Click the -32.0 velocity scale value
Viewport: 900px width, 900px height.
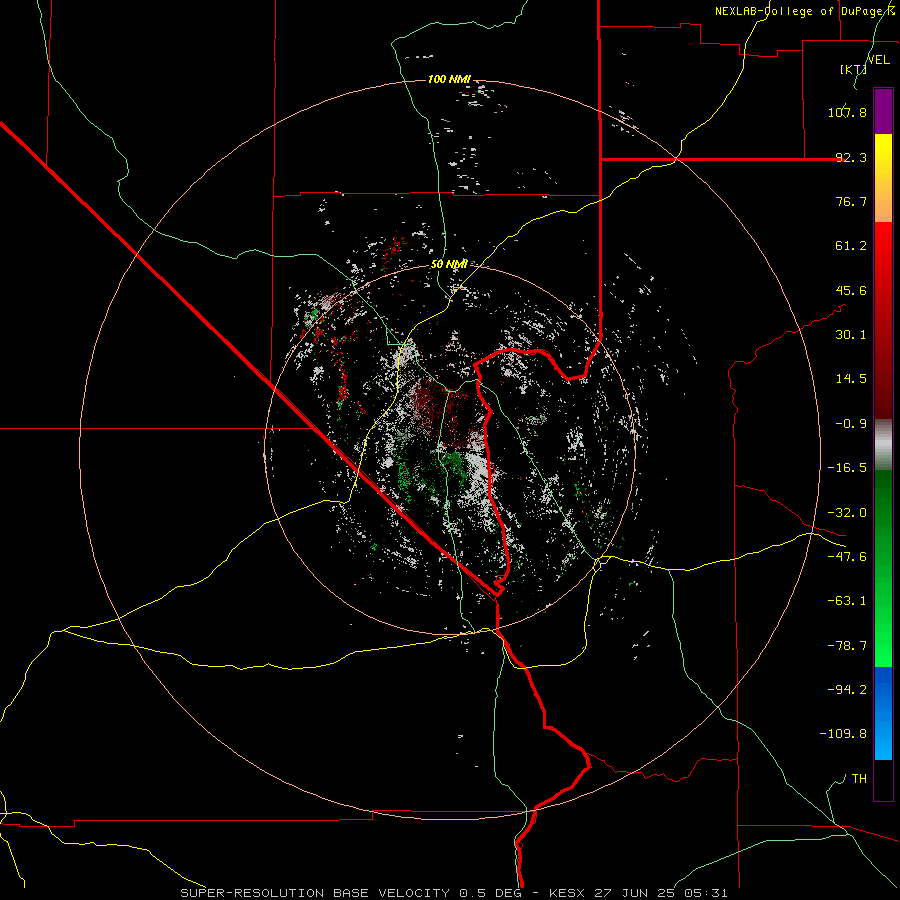click(x=847, y=512)
